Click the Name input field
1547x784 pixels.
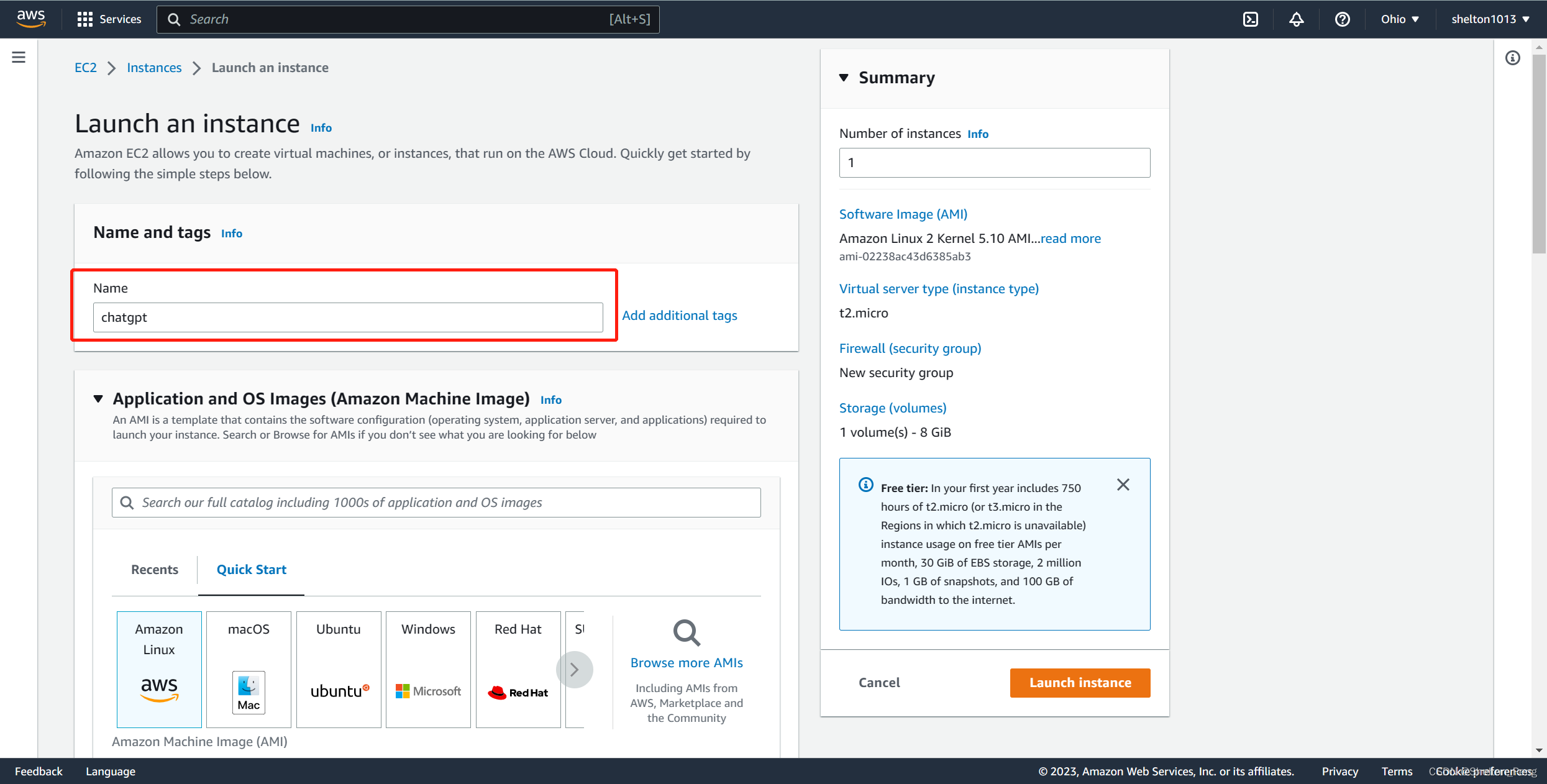pos(348,317)
